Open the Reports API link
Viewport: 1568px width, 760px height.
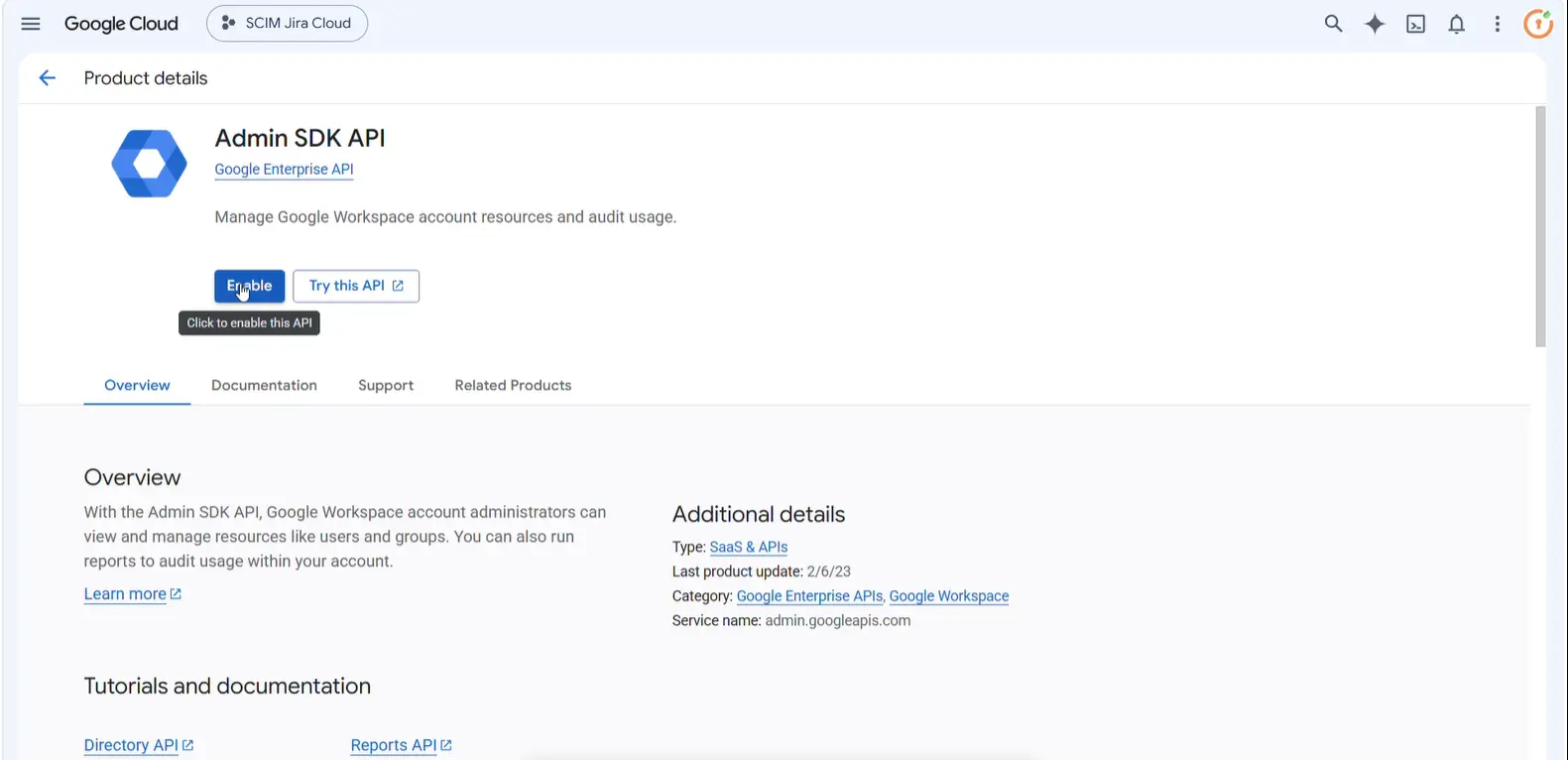point(401,745)
